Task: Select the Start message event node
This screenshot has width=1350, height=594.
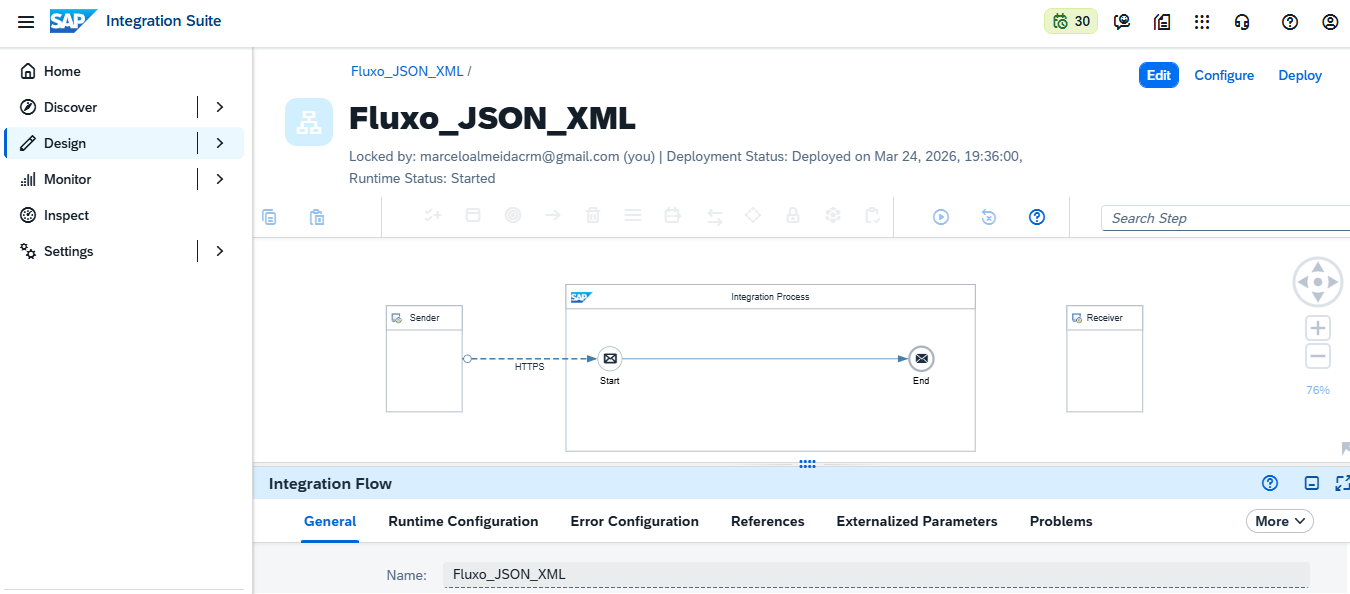Action: pyautogui.click(x=610, y=358)
